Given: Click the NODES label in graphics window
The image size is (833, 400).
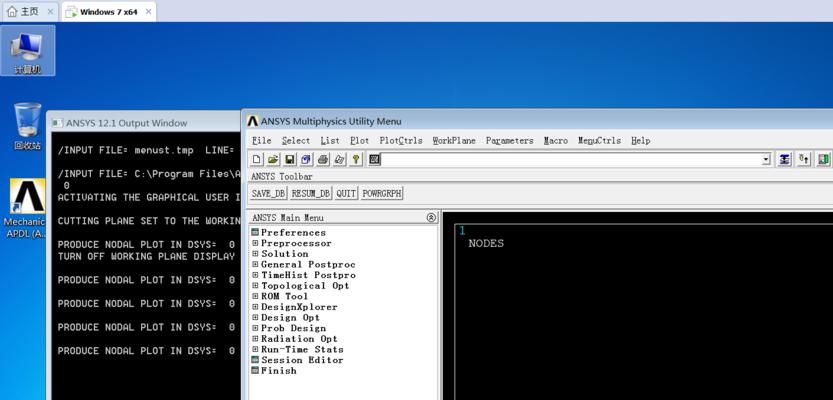Looking at the screenshot, I should pos(486,244).
